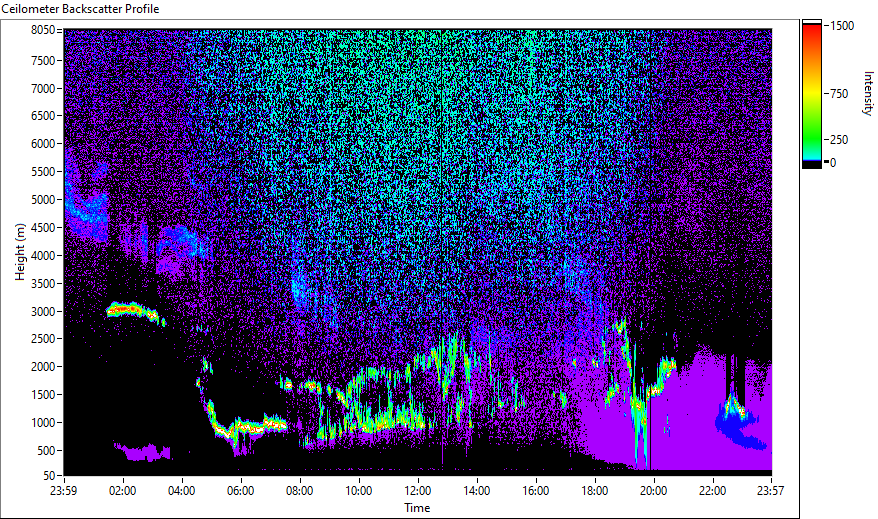Click the 7500 height axis value
Image resolution: width=878 pixels, height=519 pixels.
tap(43, 60)
